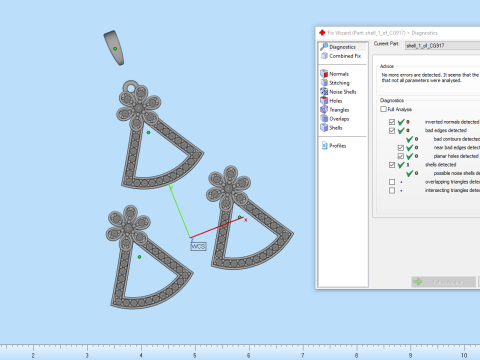The width and height of the screenshot is (480, 360).
Task: Uncheck shells detection
Action: 392,165
